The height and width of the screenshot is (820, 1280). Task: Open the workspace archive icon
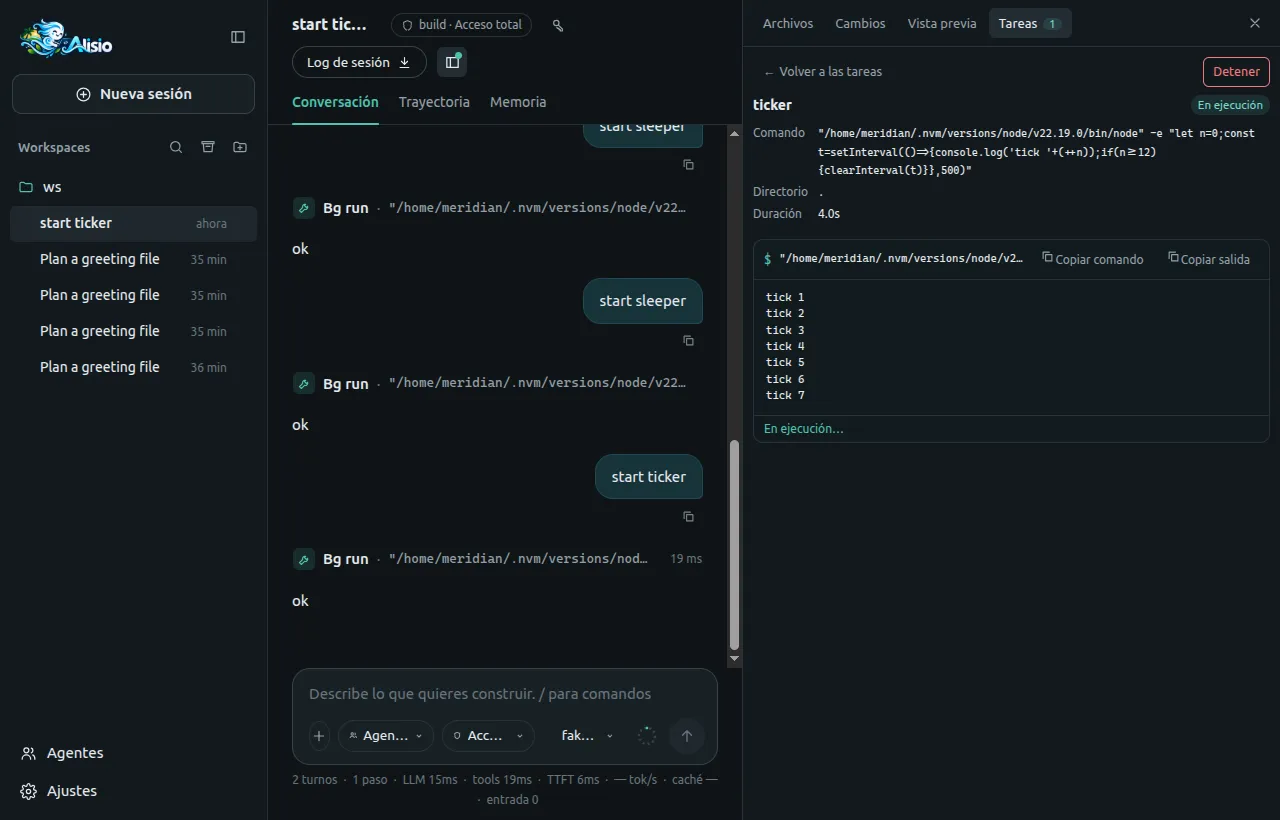208,147
